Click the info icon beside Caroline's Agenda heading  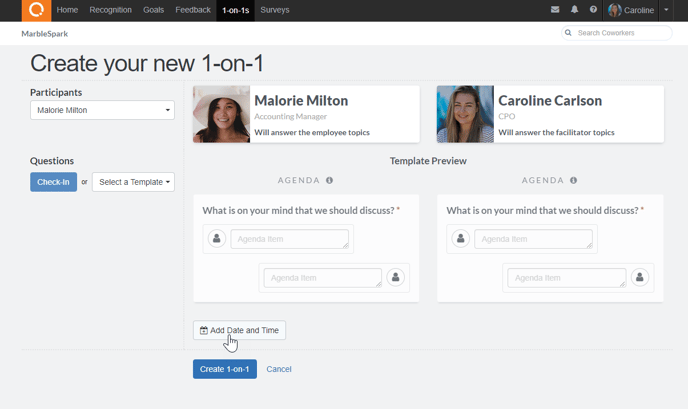click(x=573, y=180)
